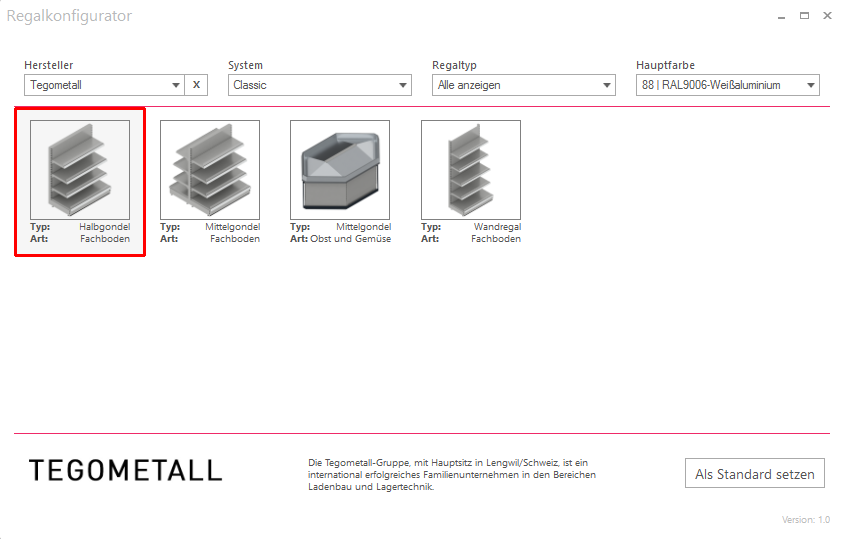This screenshot has height=539, width=843.
Task: Open the Regaltyp dropdown showing Alle anzeigen
Action: [x=523, y=85]
